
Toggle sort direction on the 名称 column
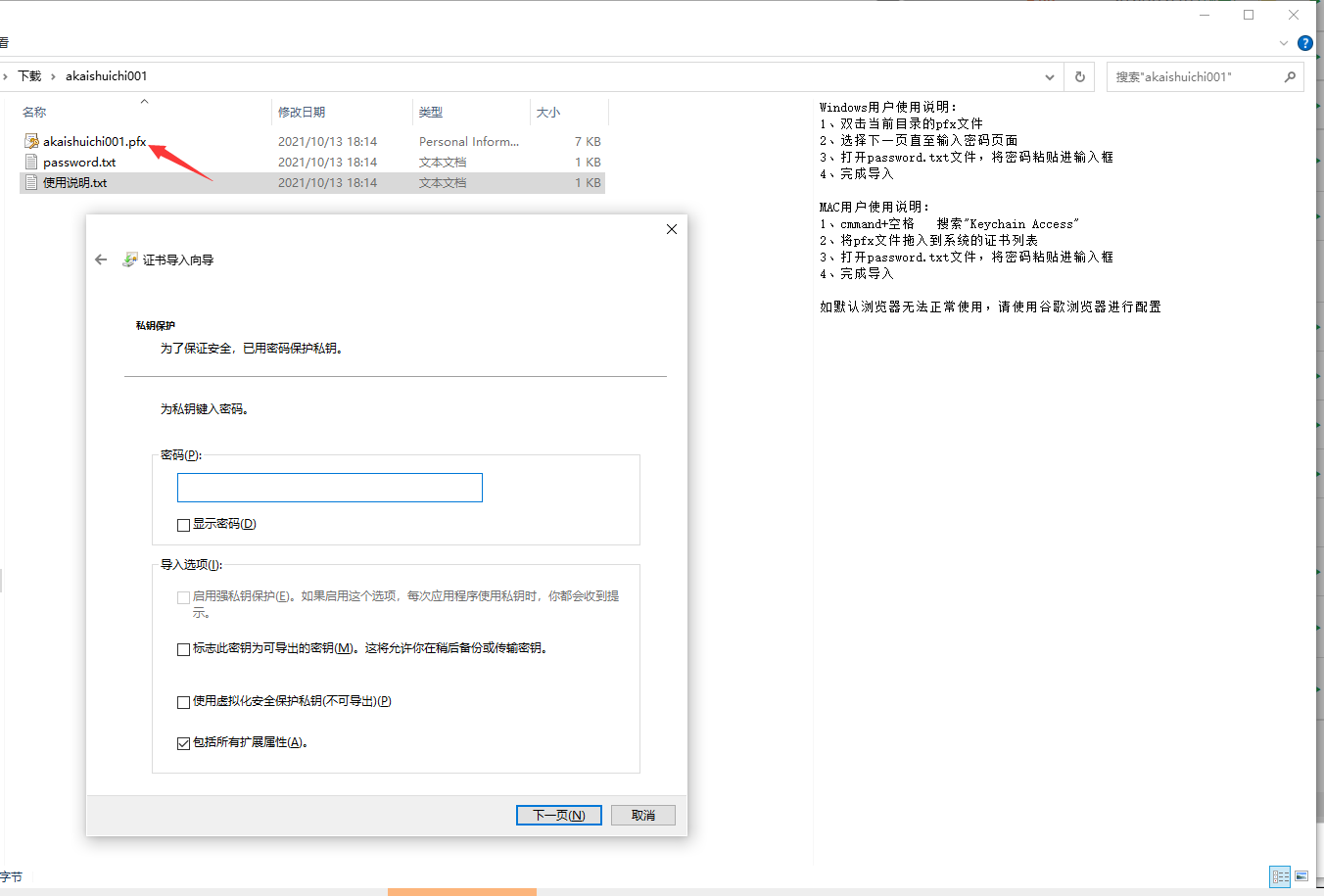click(33, 112)
